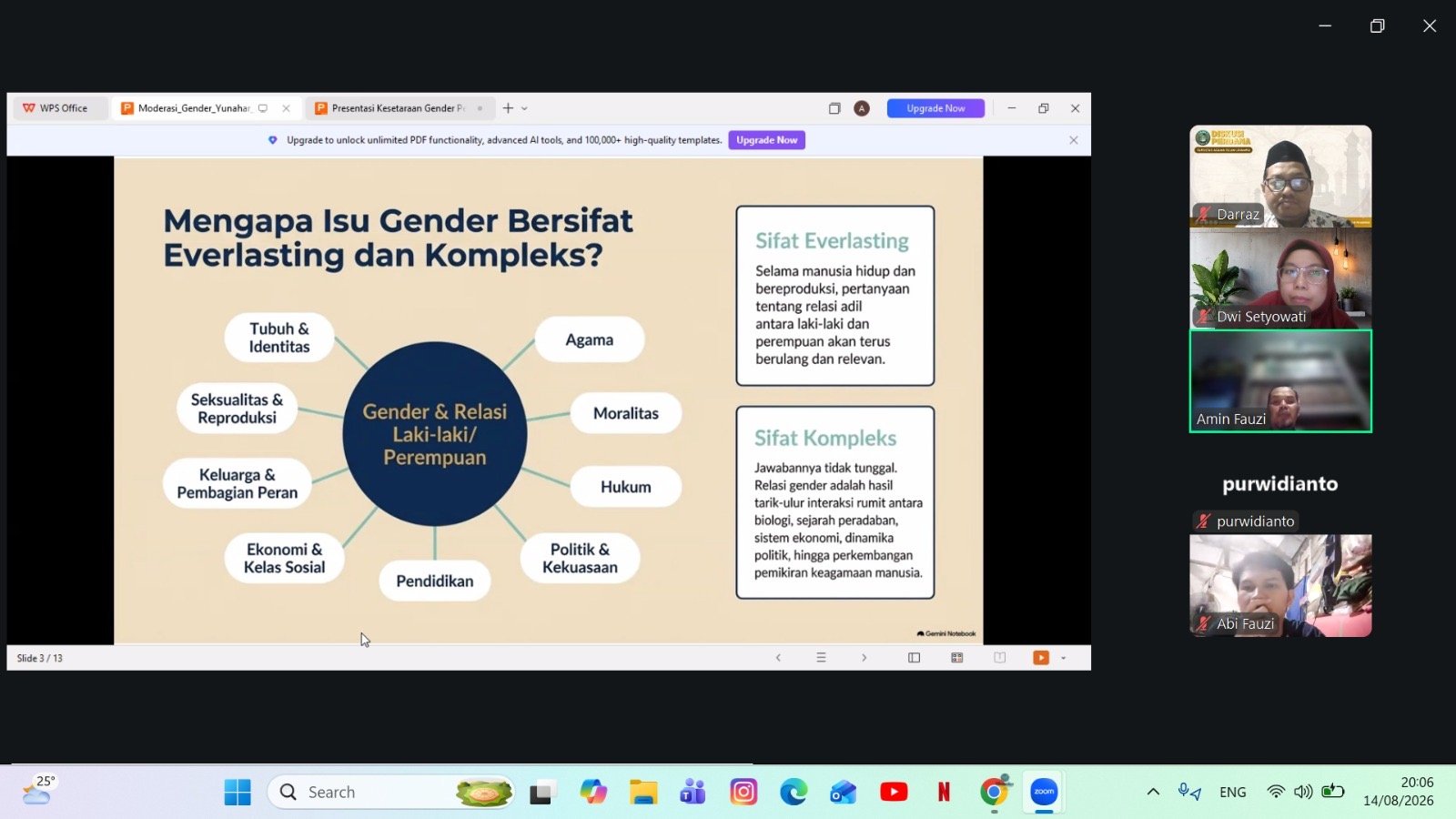The image size is (1456, 819).
Task: Click the WPS window layout icon
Action: click(834, 108)
